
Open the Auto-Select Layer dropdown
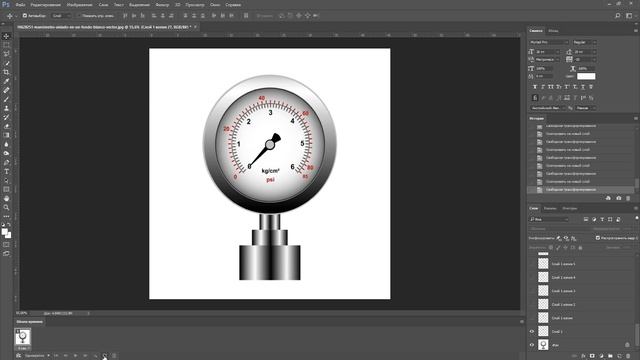(x=61, y=16)
